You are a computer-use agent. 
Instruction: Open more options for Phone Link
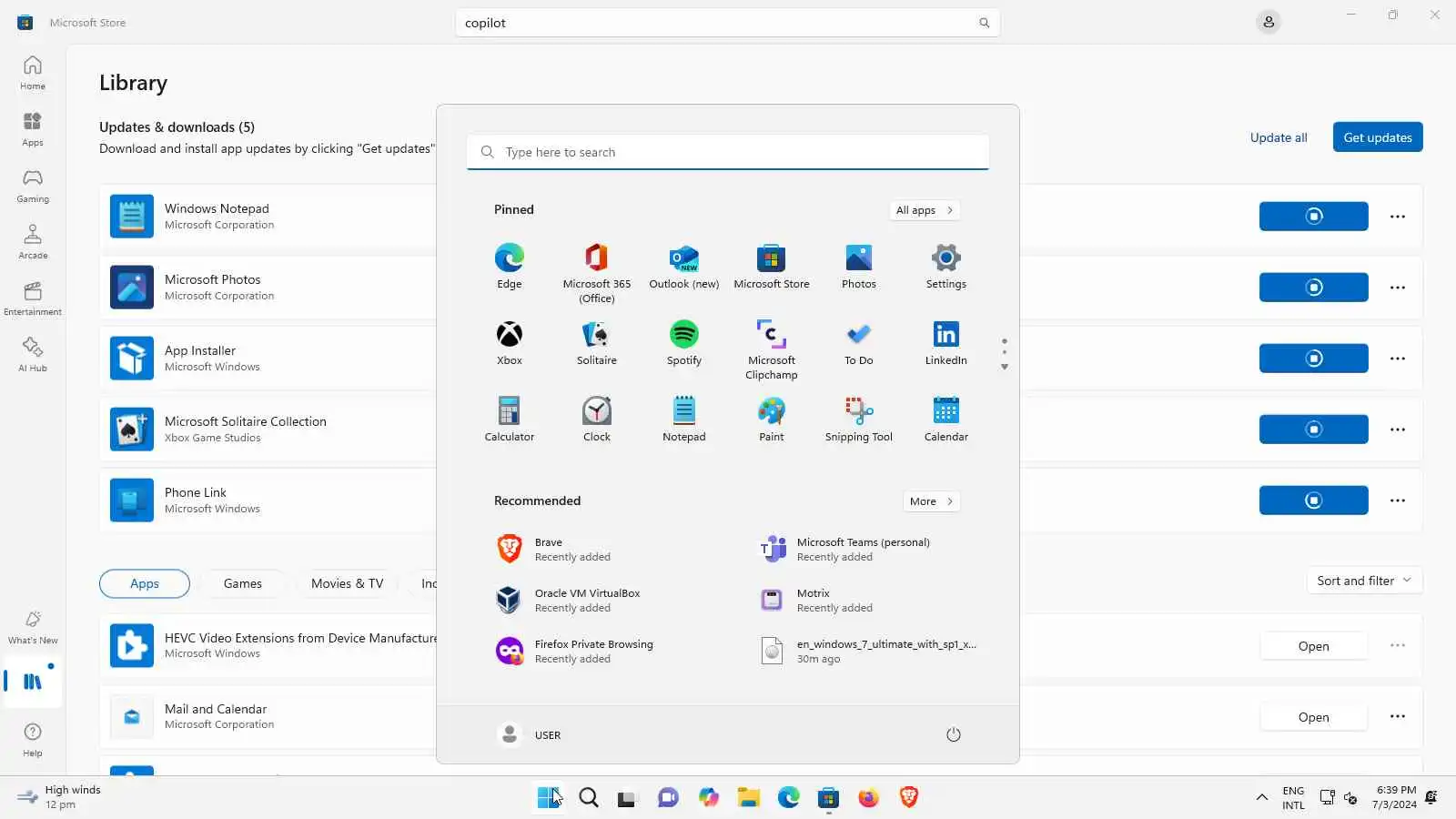pos(1398,500)
